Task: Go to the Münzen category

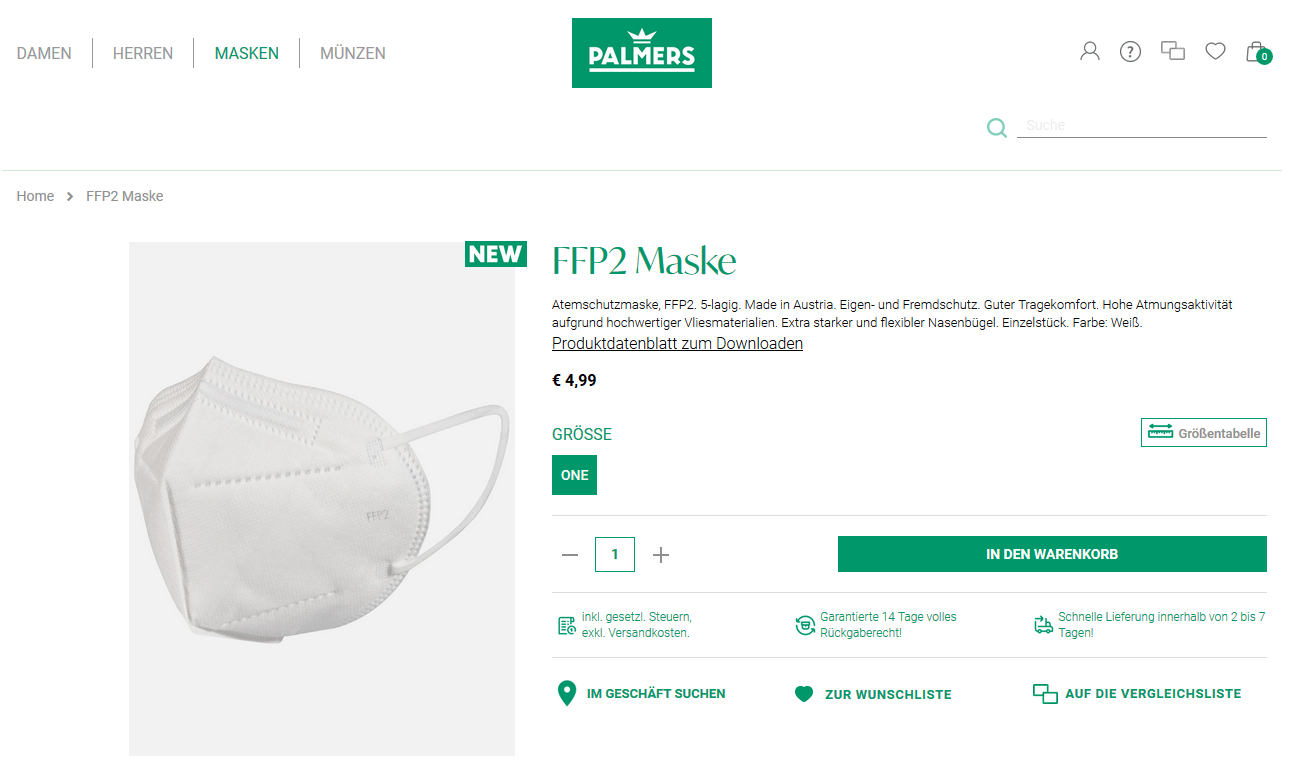Action: pyautogui.click(x=353, y=53)
